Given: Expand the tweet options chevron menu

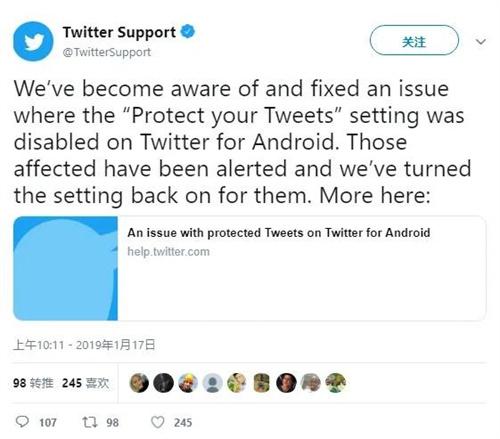Looking at the screenshot, I should [x=481, y=42].
